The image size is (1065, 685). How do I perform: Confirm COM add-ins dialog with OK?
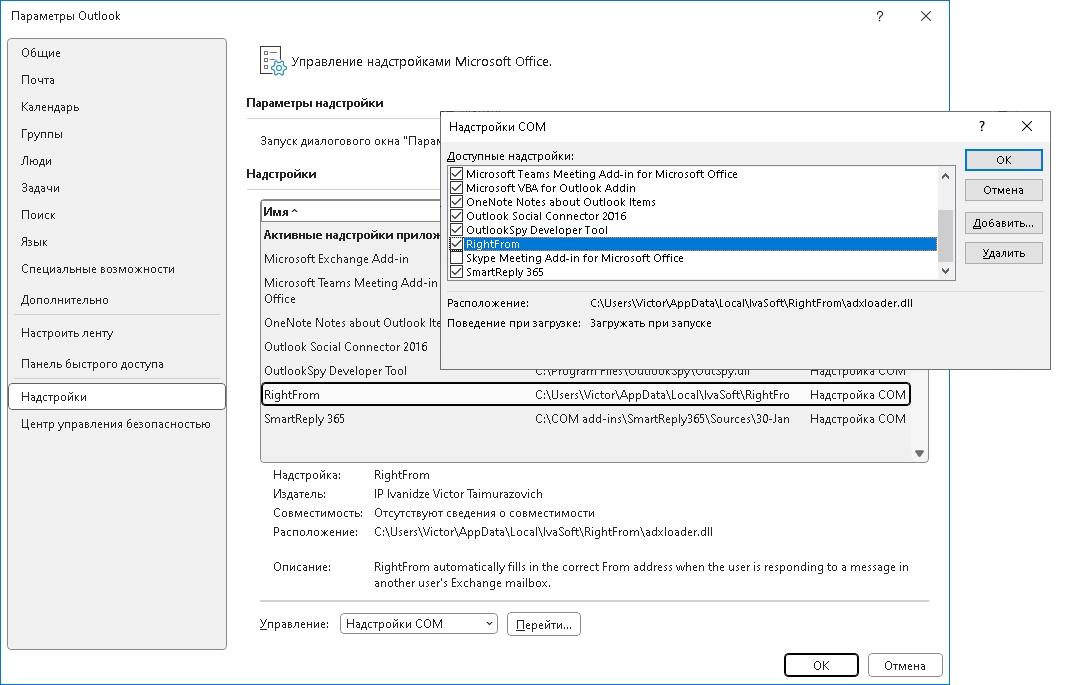[1004, 160]
